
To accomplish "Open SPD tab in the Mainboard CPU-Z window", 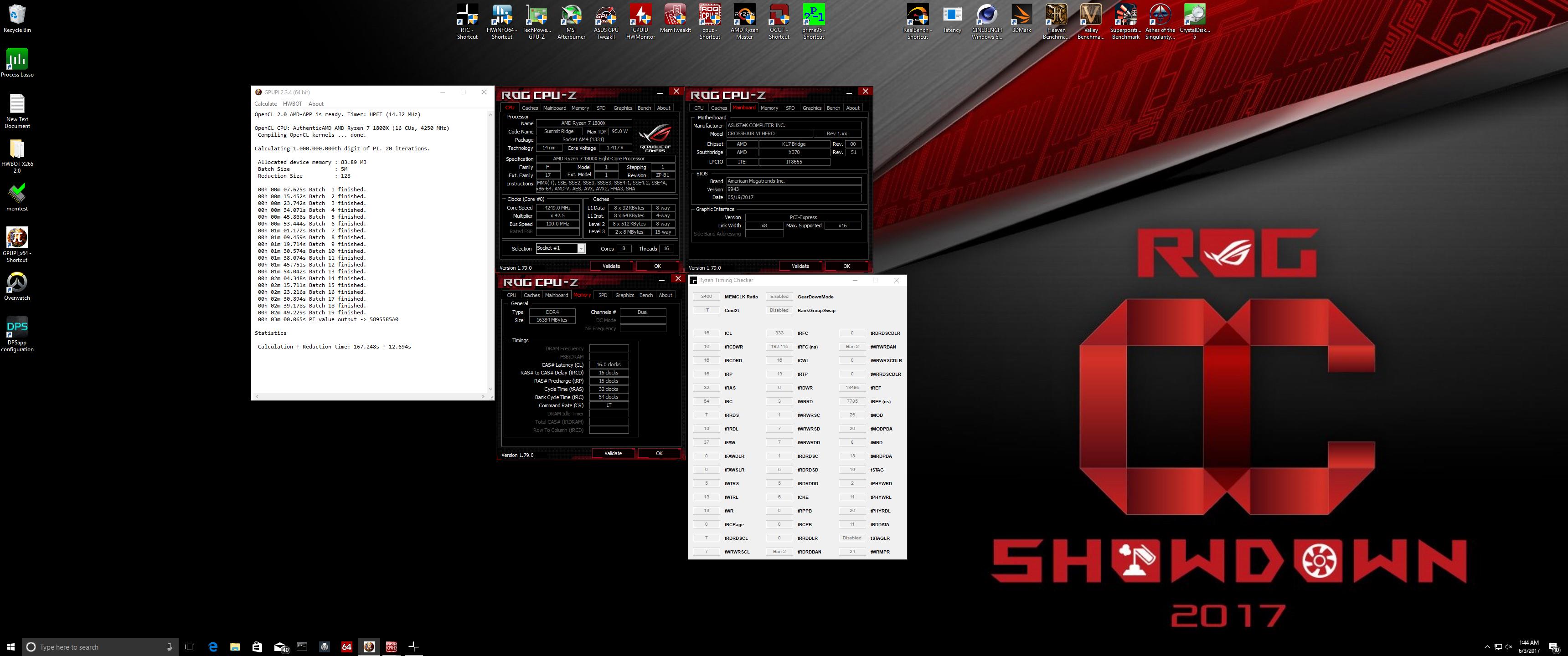I will click(790, 108).
